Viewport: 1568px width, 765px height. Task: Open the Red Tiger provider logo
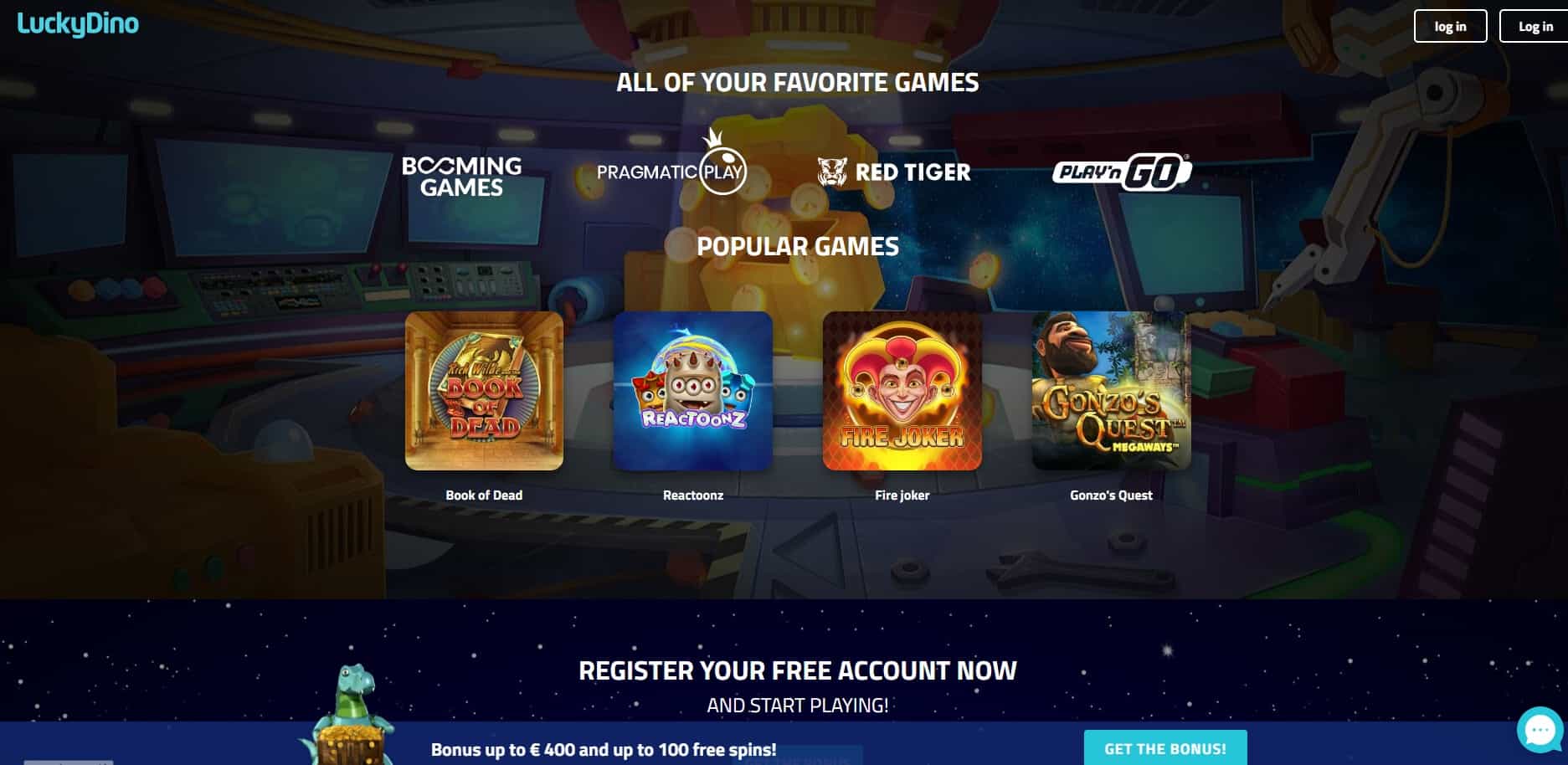tap(894, 172)
